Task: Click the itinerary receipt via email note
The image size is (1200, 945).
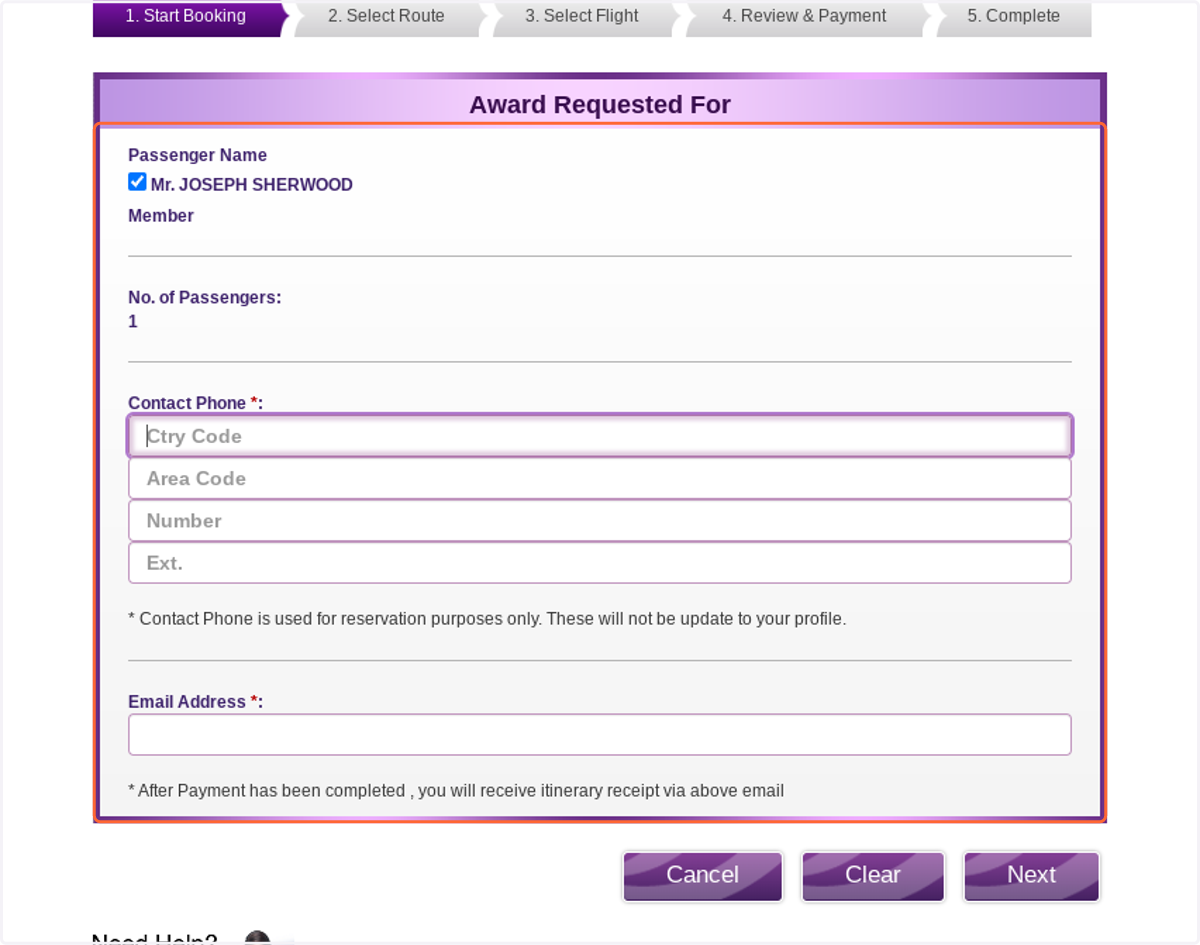Action: pyautogui.click(x=456, y=790)
